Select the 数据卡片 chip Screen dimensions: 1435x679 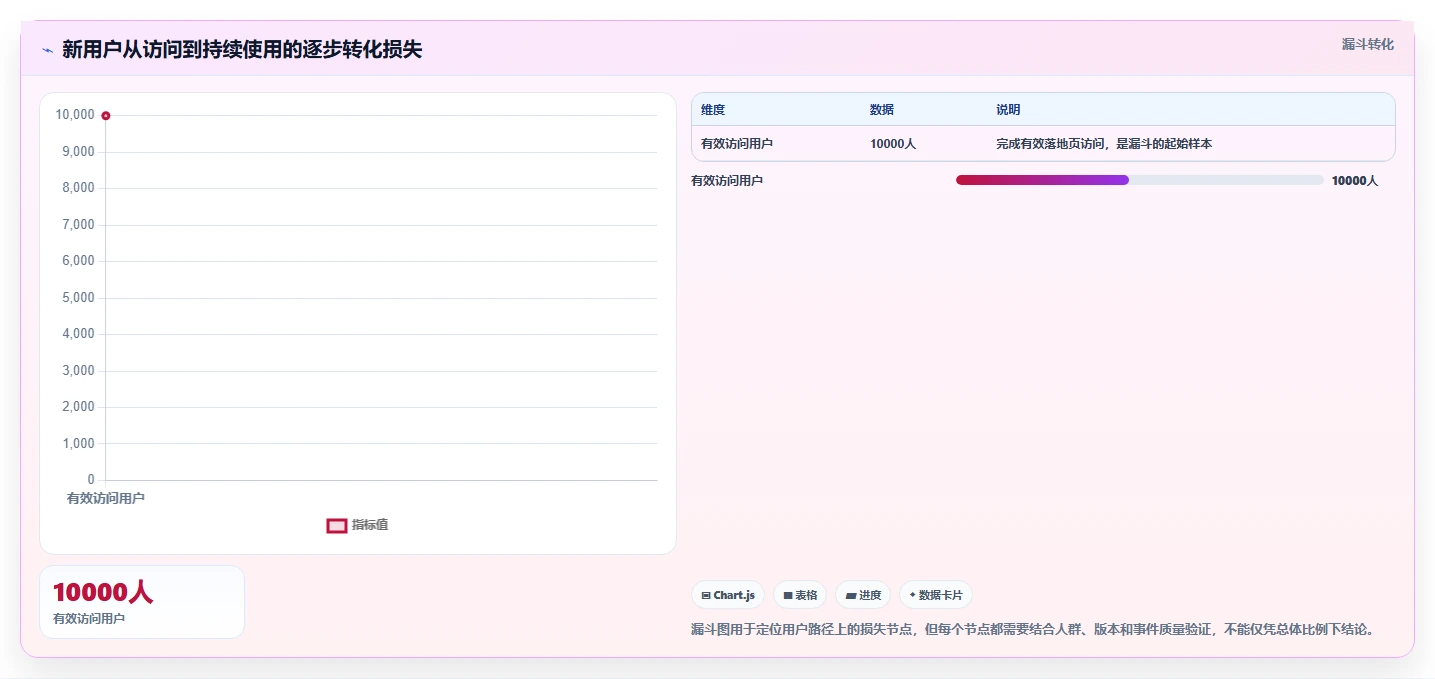[936, 595]
